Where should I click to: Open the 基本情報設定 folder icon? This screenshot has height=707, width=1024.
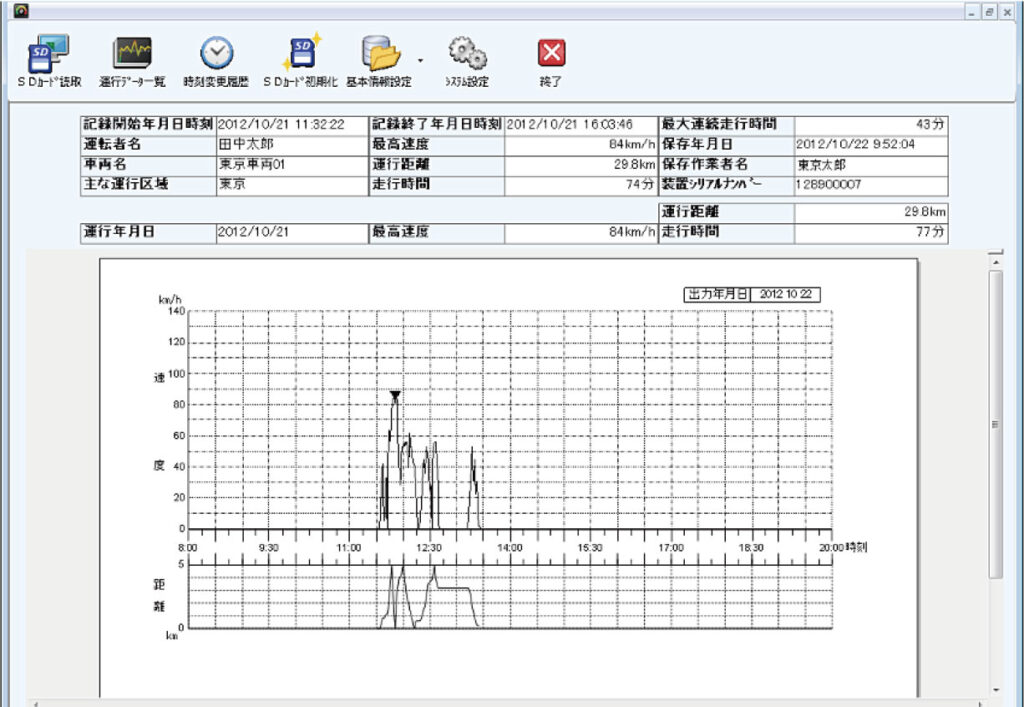point(381,54)
